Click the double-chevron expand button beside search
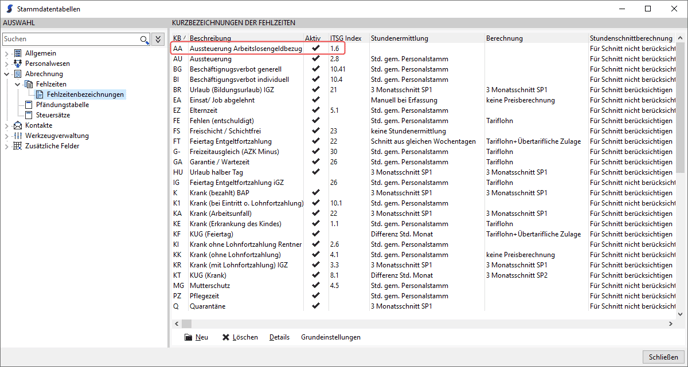 pos(158,39)
